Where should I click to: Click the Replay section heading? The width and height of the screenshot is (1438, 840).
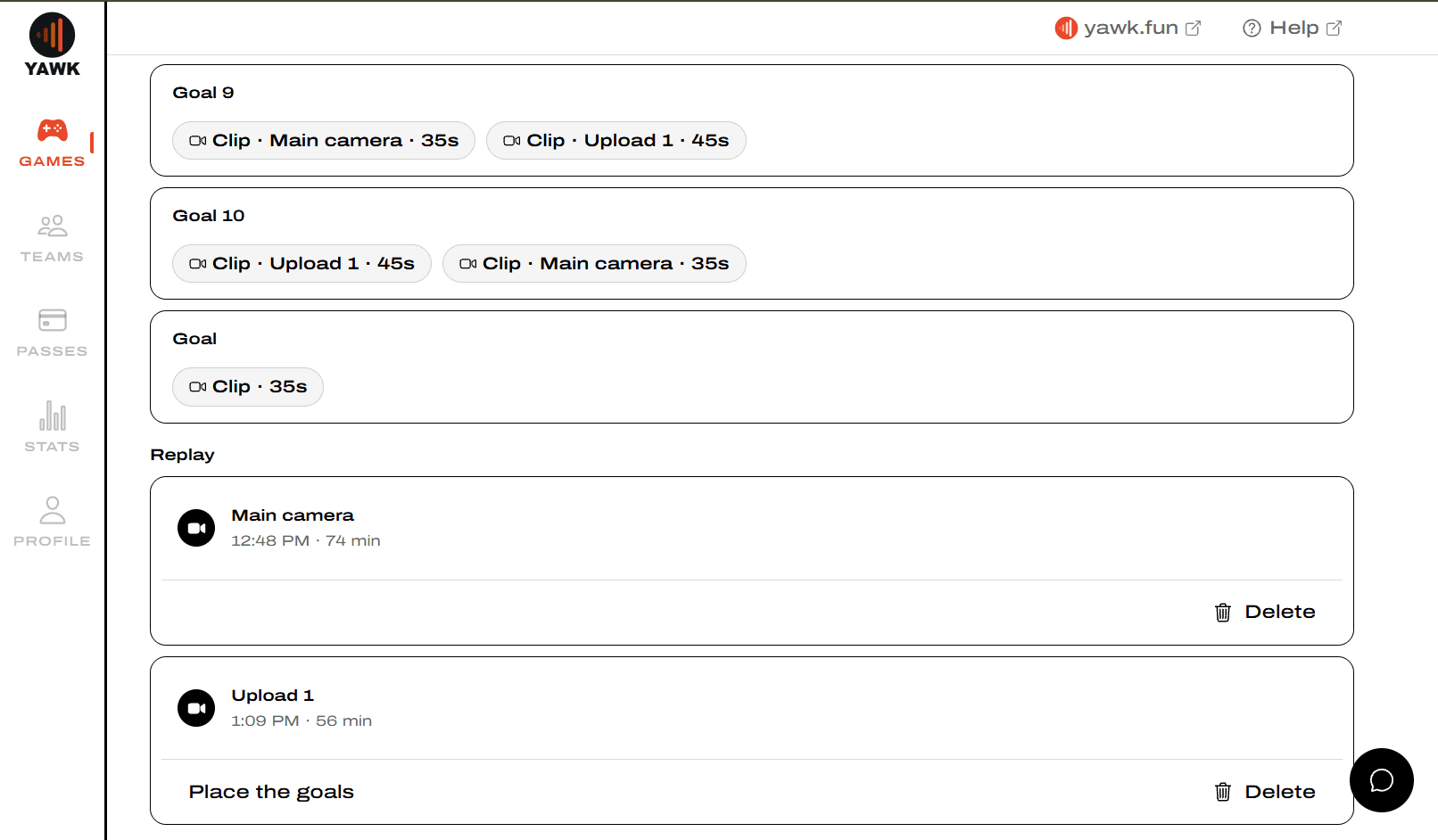click(183, 455)
